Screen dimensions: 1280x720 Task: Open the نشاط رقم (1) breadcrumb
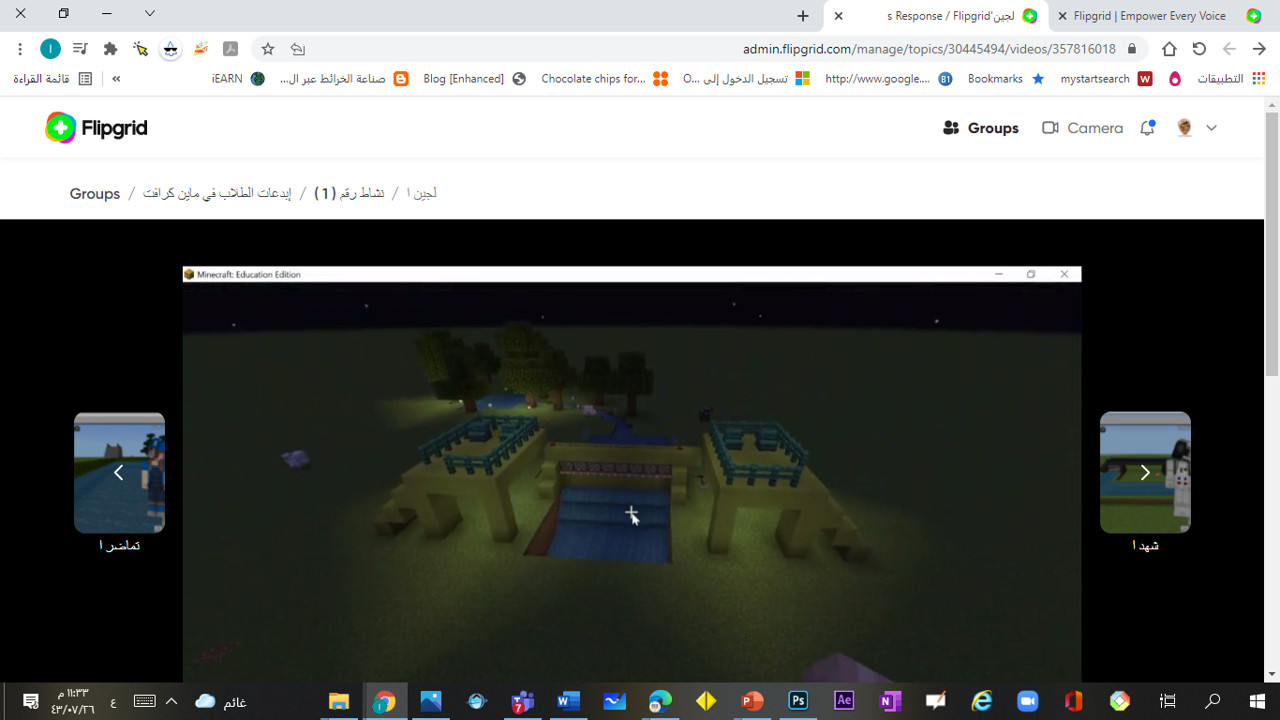click(349, 194)
